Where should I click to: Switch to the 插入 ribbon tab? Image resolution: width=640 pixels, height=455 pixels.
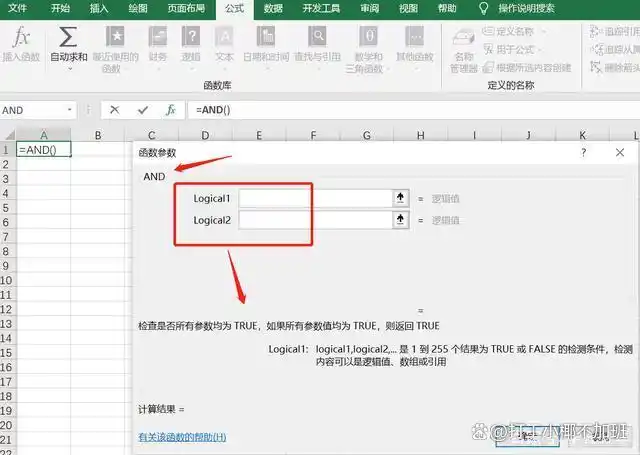pos(99,8)
